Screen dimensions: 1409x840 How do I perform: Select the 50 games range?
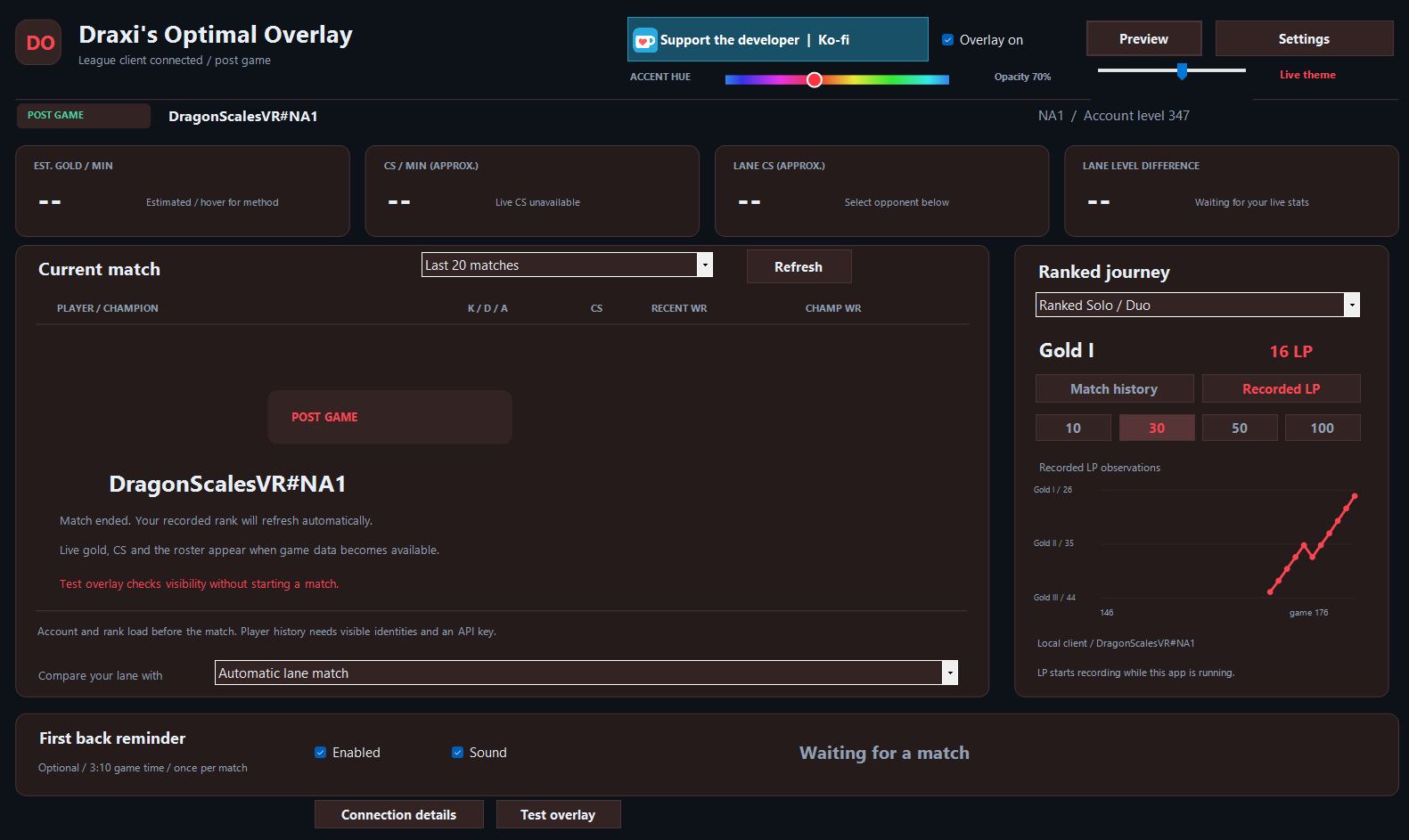tap(1240, 428)
